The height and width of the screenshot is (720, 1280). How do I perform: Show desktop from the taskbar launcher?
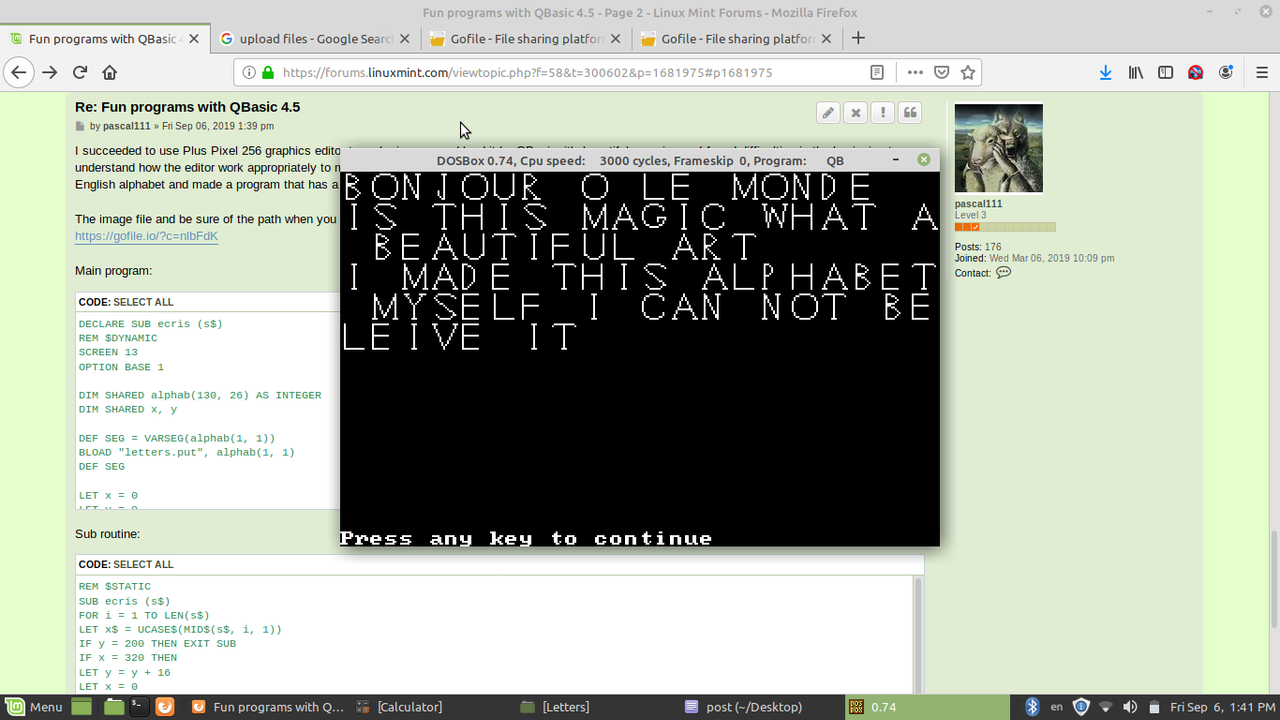pyautogui.click(x=81, y=706)
